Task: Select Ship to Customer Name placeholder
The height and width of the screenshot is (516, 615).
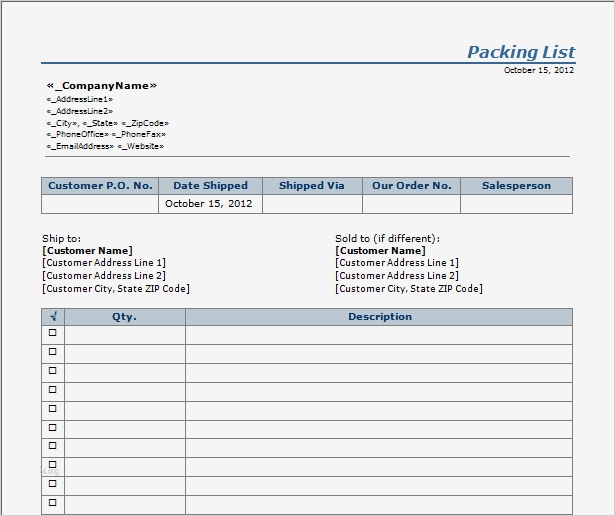Action: [x=87, y=251]
